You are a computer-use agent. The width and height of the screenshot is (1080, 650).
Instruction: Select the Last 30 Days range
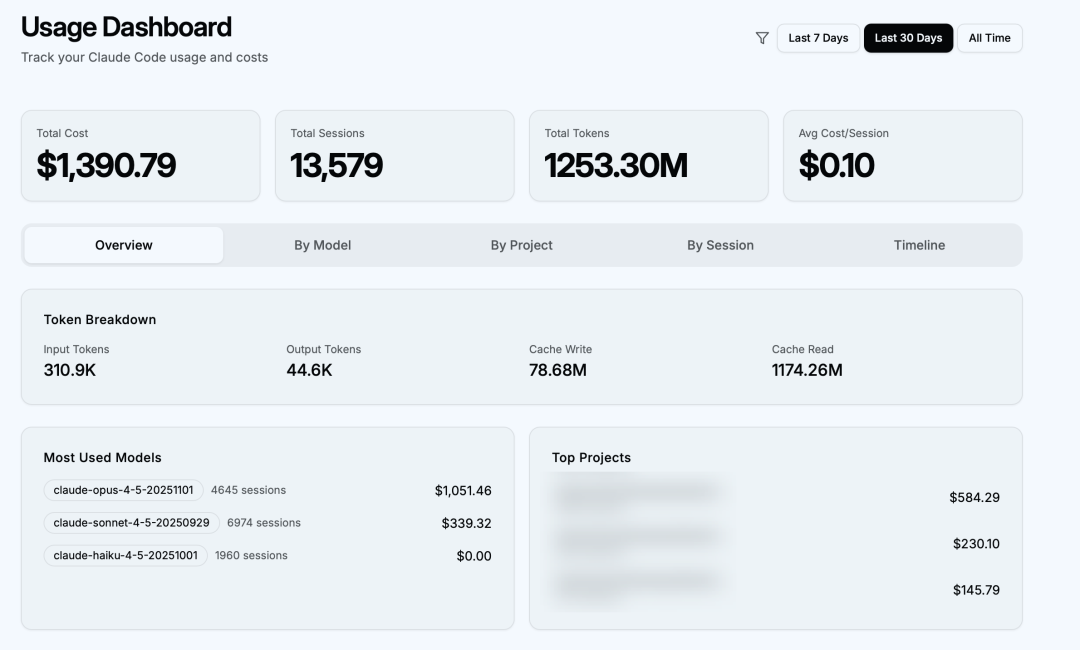(x=908, y=37)
